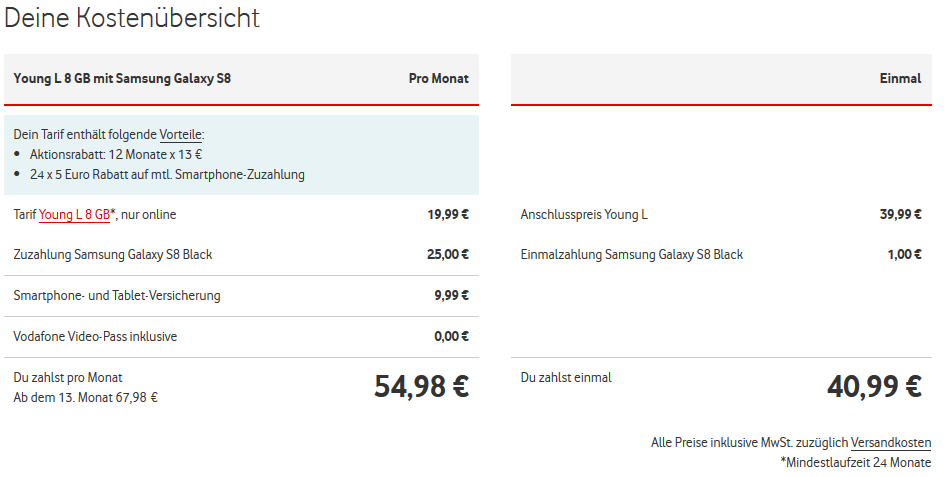This screenshot has width=947, height=477.
Task: Click the Ab dem 13. Monat 67,98 € note
Action: [x=85, y=397]
